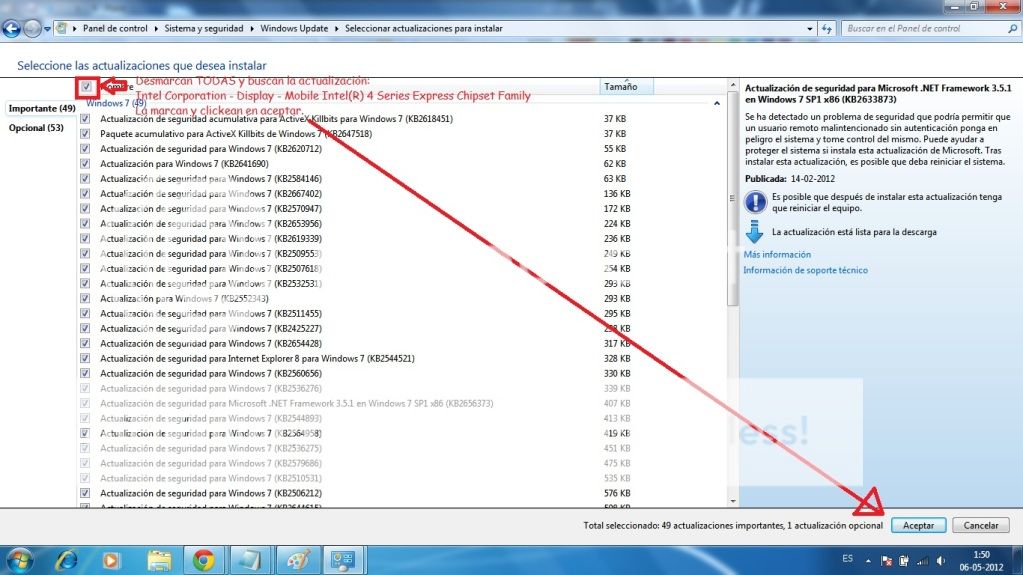Select the 'Importante (49)' tab
The height and width of the screenshot is (575, 1023).
point(42,108)
